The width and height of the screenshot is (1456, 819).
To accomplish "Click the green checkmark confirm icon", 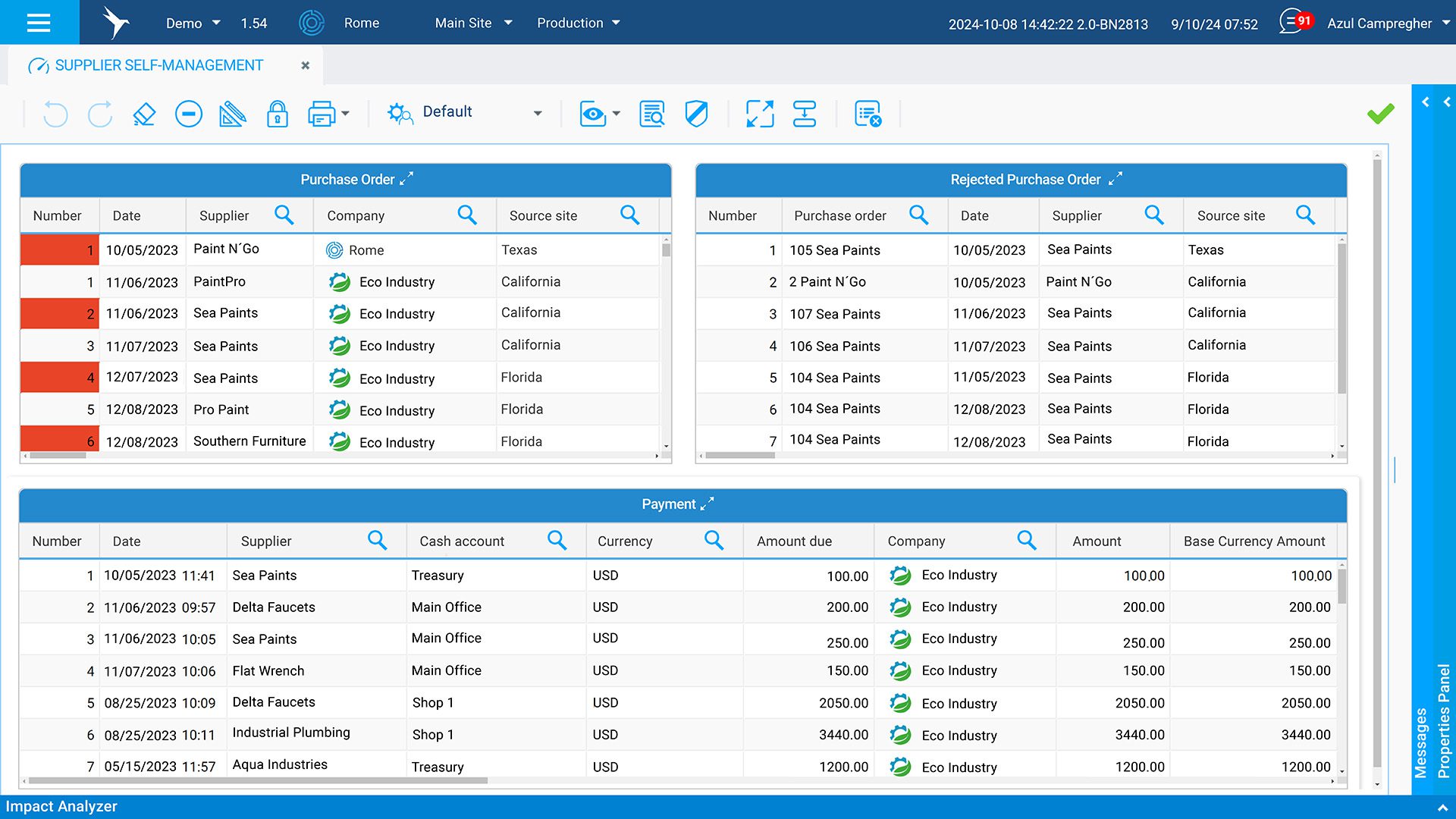I will pyautogui.click(x=1380, y=114).
